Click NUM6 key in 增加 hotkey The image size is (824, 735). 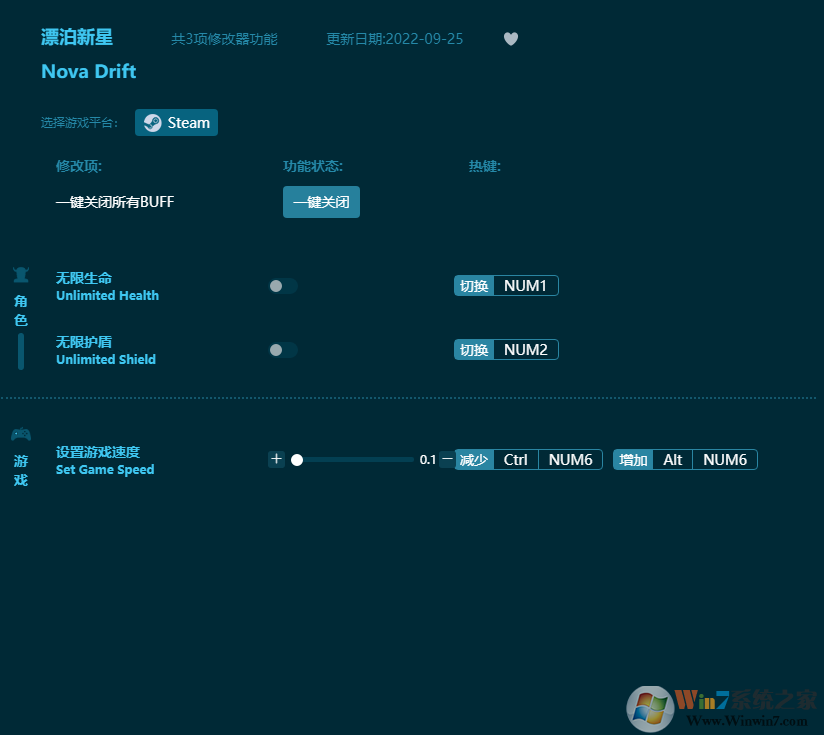725,460
